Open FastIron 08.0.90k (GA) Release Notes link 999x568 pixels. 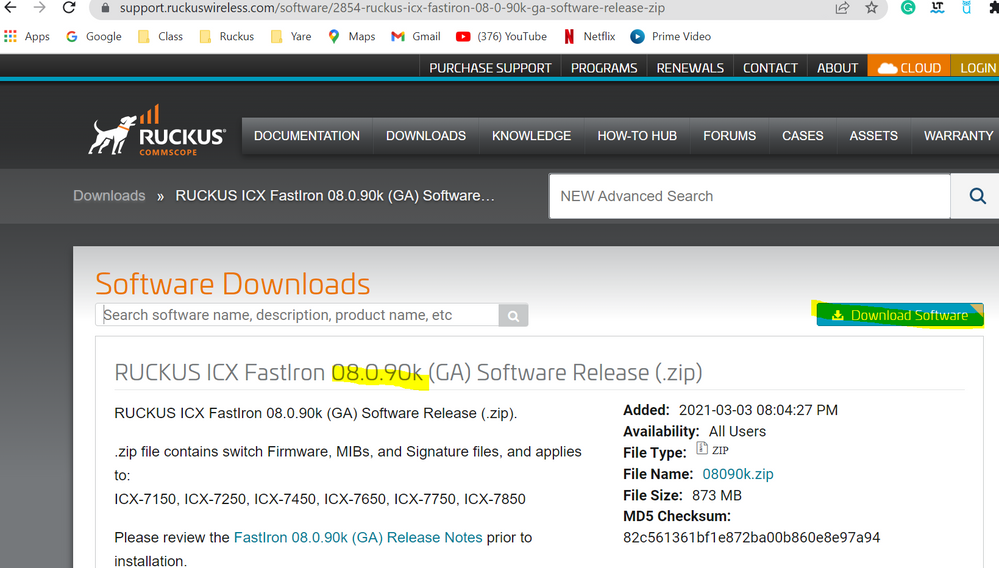point(358,537)
